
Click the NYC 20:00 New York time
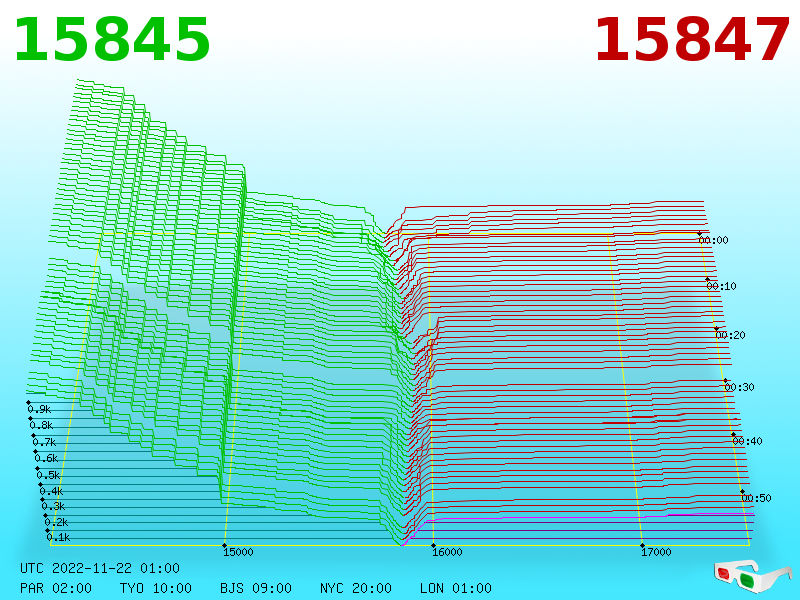[356, 588]
